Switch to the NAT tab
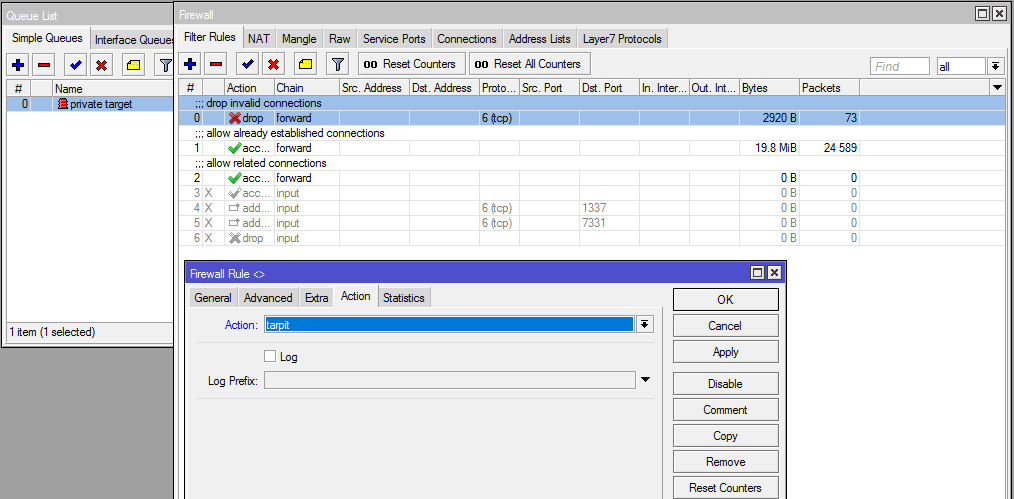Image resolution: width=1014 pixels, height=499 pixels. click(259, 39)
